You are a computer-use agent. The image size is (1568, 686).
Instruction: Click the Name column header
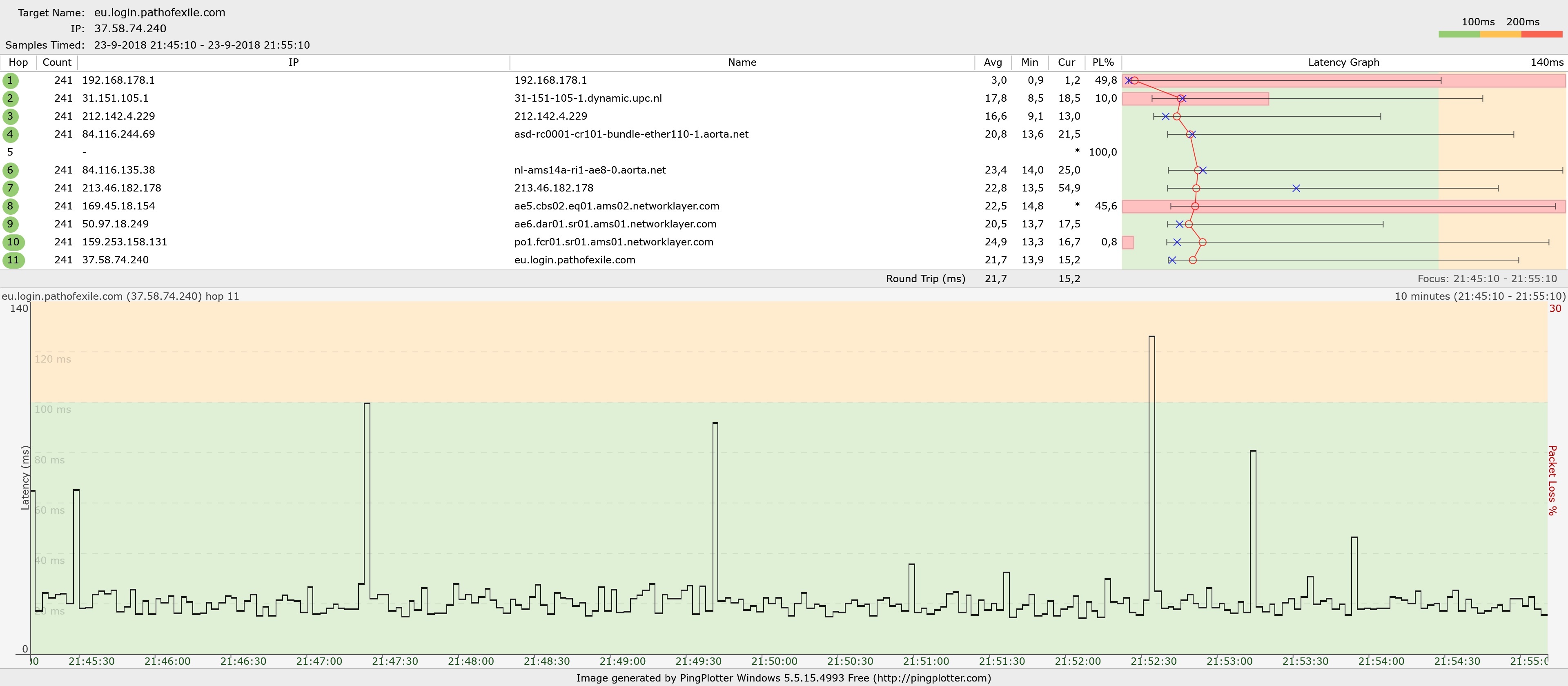tap(742, 62)
